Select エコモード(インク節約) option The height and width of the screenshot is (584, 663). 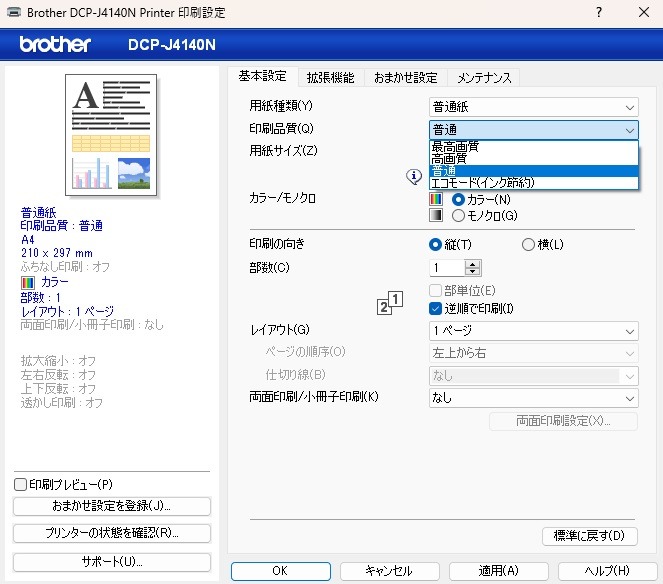534,183
